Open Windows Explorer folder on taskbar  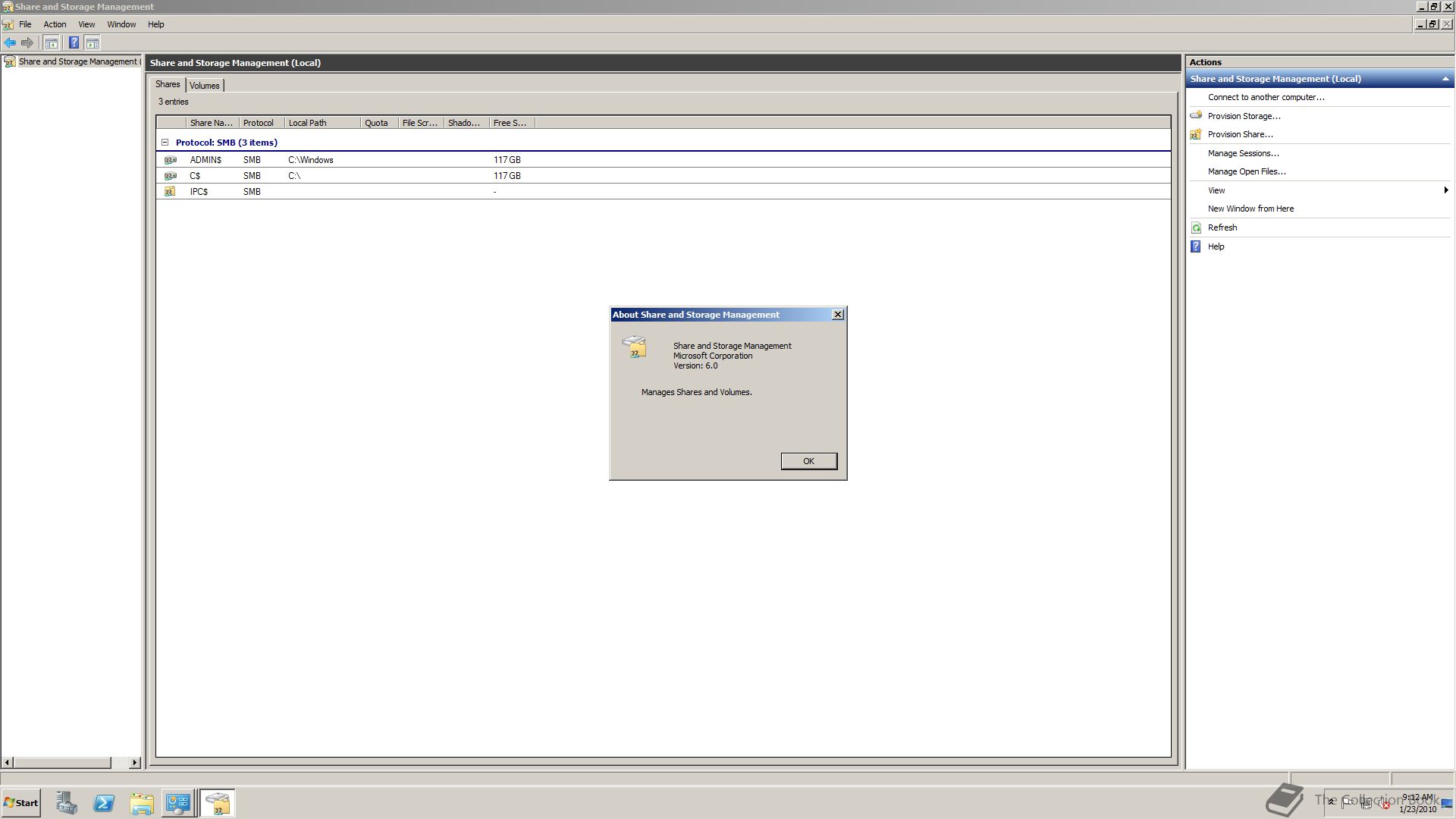(x=141, y=803)
